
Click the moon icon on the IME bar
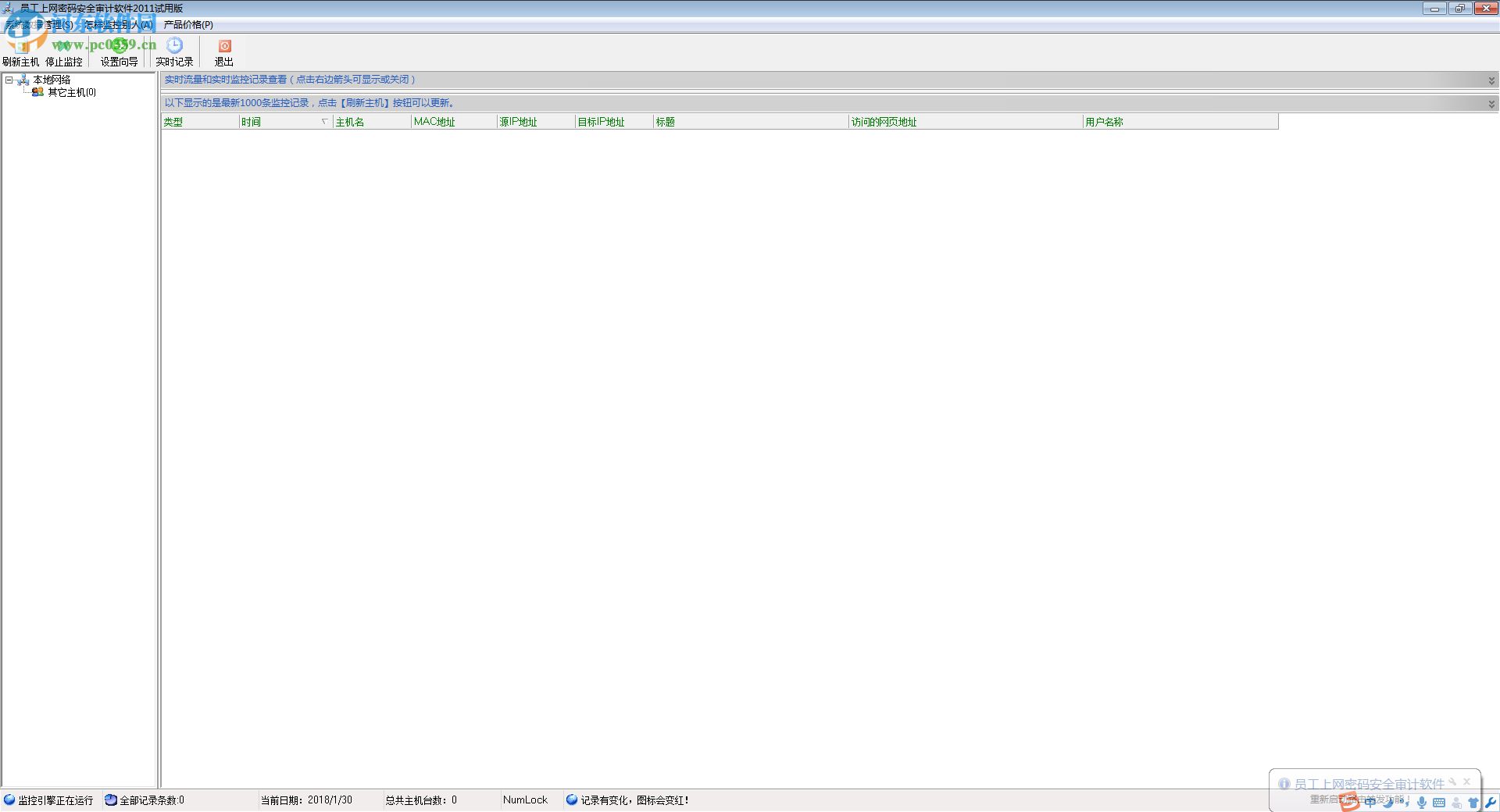[x=1387, y=802]
